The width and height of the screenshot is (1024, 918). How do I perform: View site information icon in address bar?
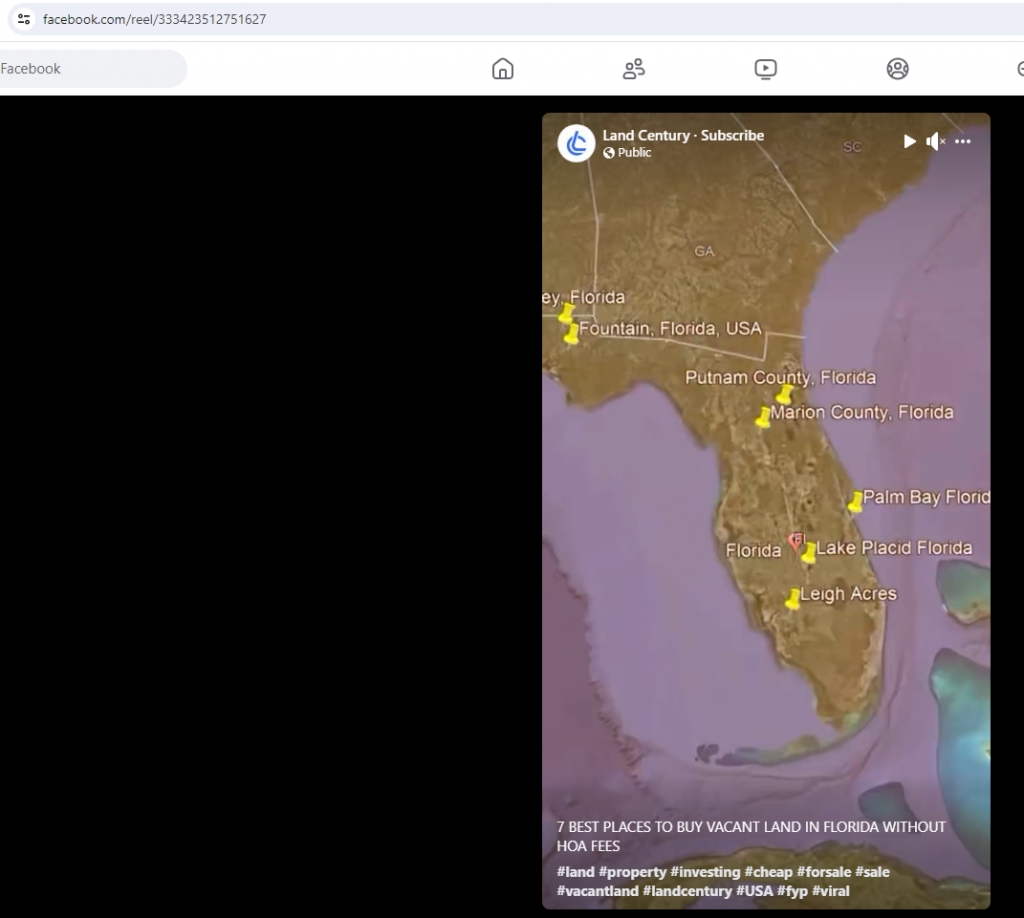pos(24,19)
